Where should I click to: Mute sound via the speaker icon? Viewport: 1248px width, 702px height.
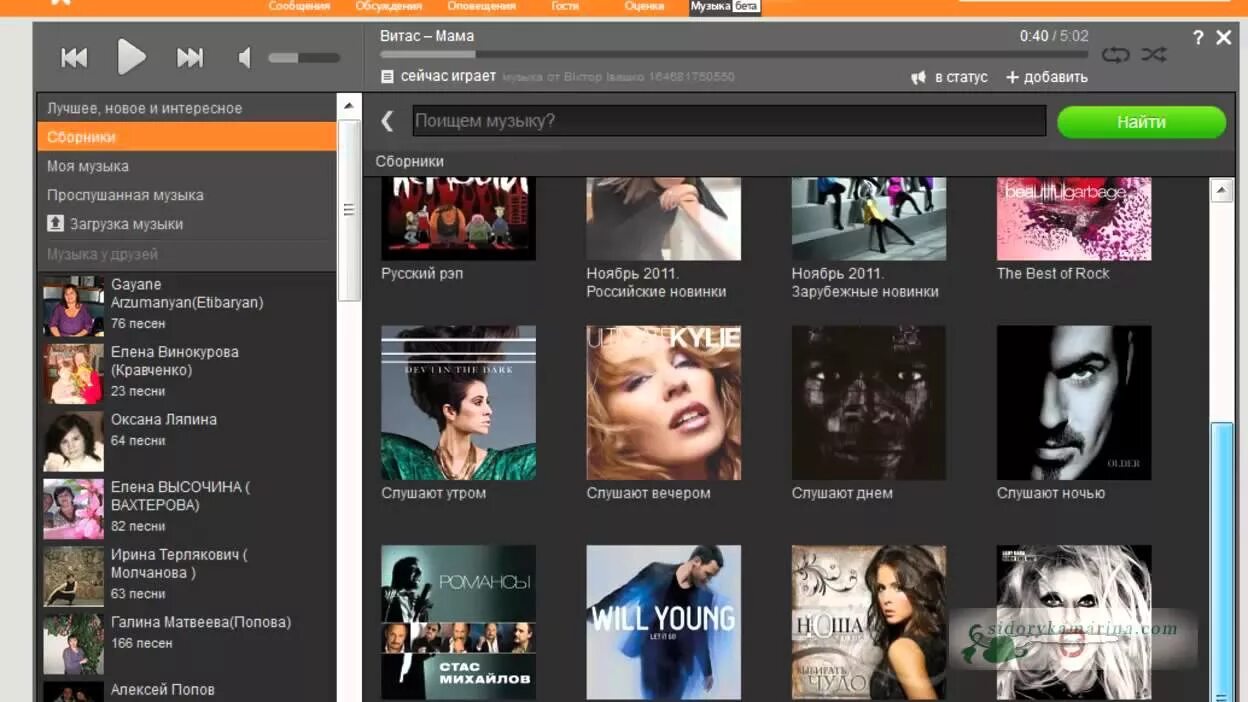click(x=244, y=58)
